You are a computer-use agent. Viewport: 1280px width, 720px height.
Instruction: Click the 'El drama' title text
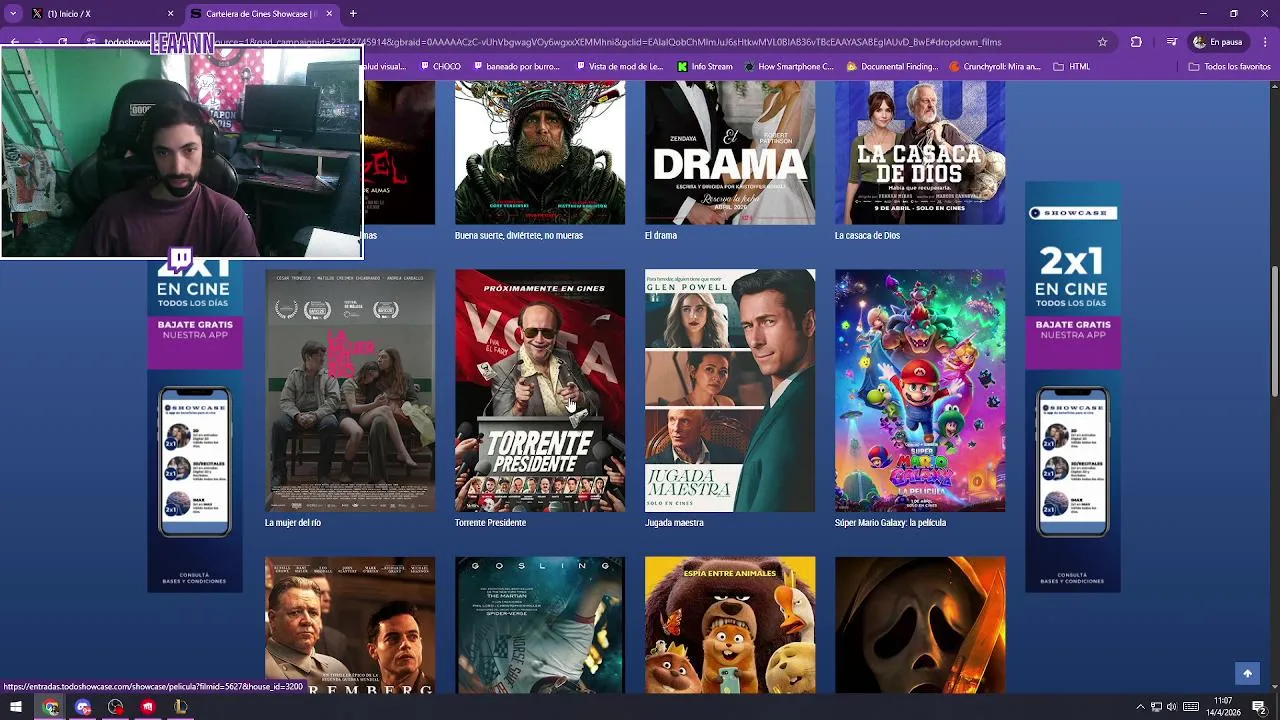click(661, 236)
